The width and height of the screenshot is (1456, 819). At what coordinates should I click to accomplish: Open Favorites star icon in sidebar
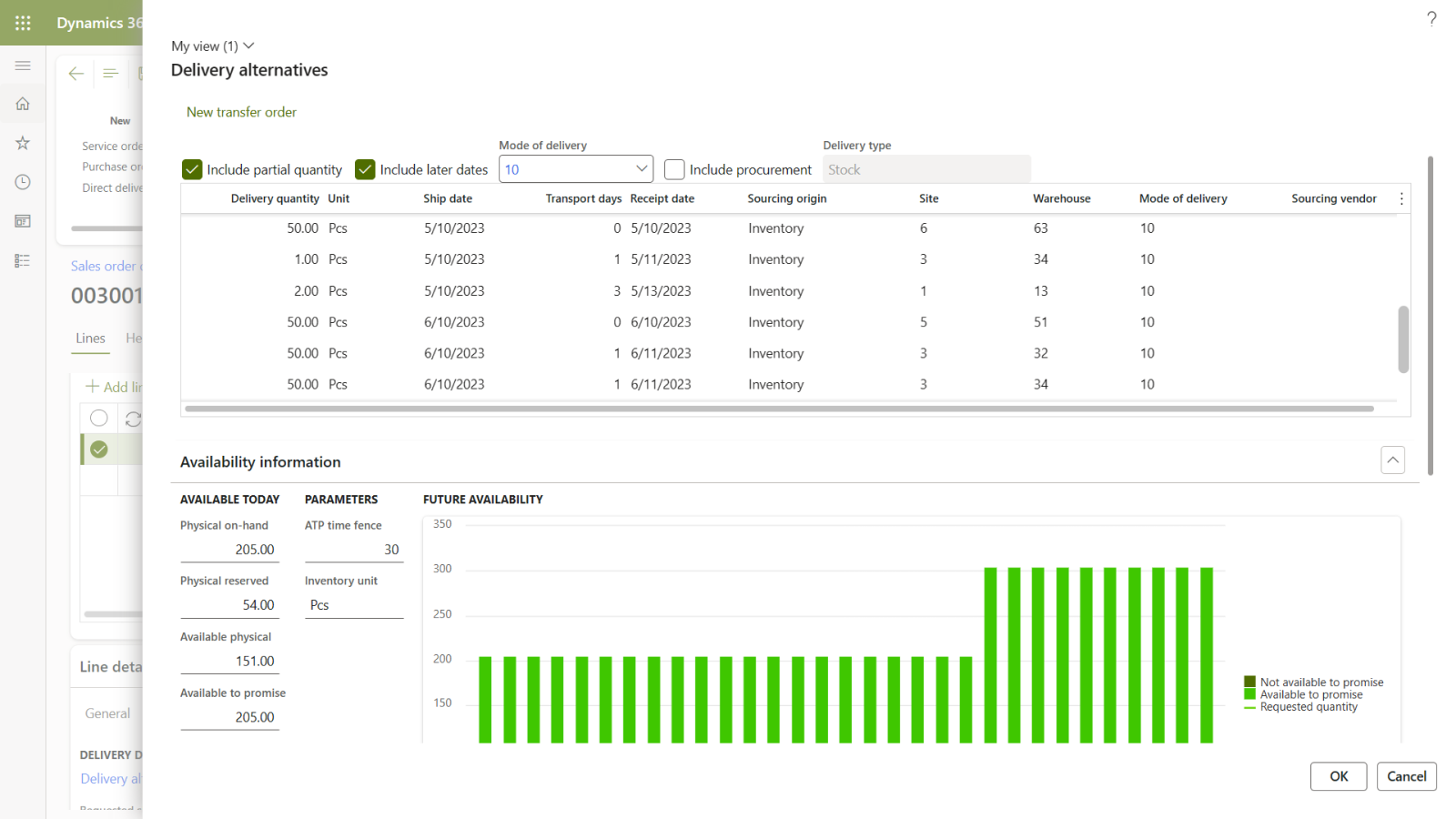click(23, 143)
